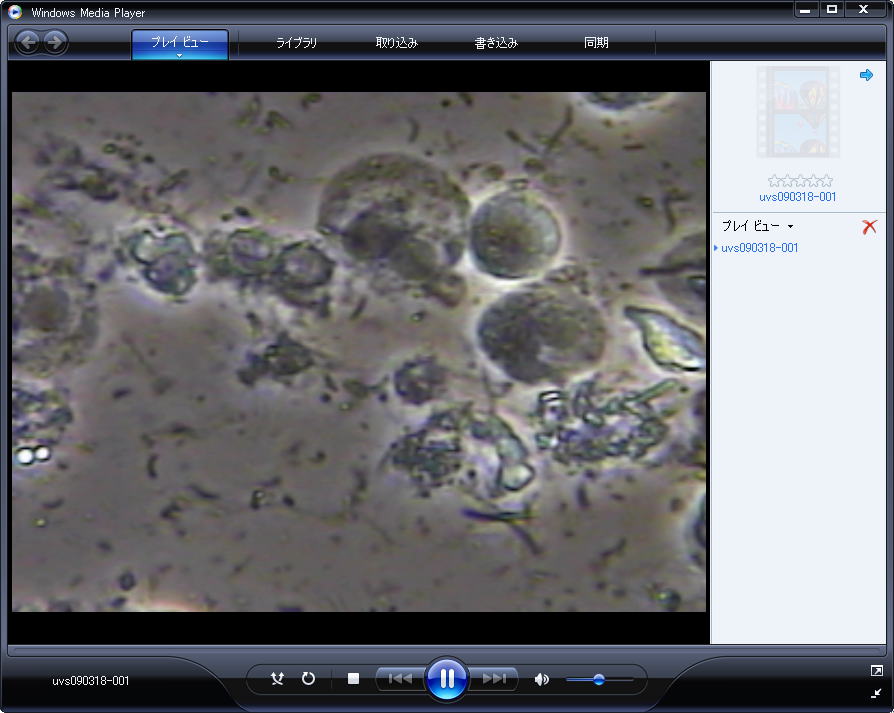Toggle shuffle mode on

[278, 679]
